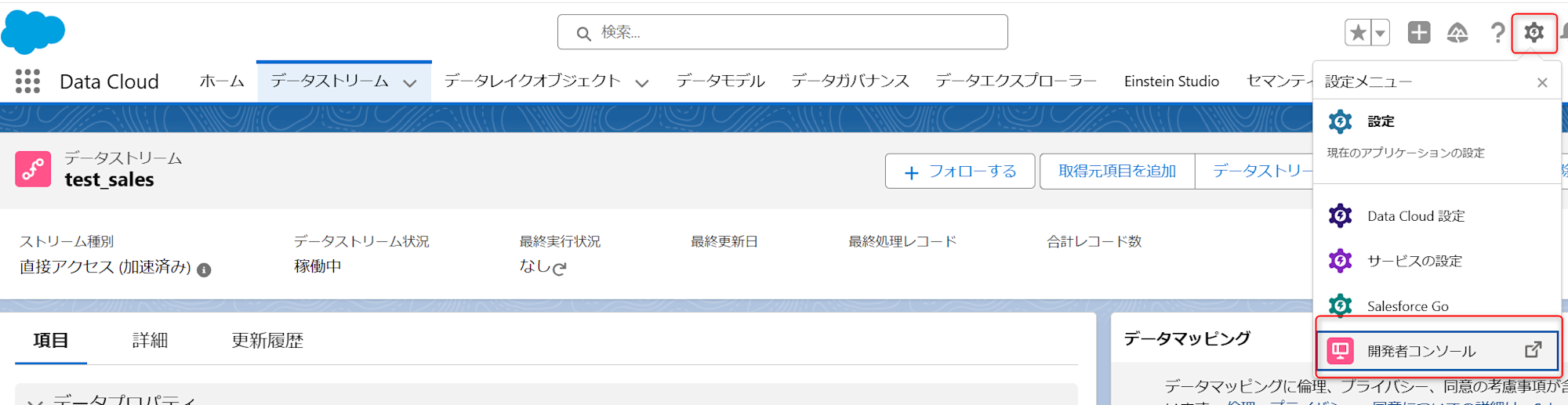Screen dimensions: 1568x405
Task: Click the 現在のアプリケーションの設定 caption
Action: [1406, 153]
